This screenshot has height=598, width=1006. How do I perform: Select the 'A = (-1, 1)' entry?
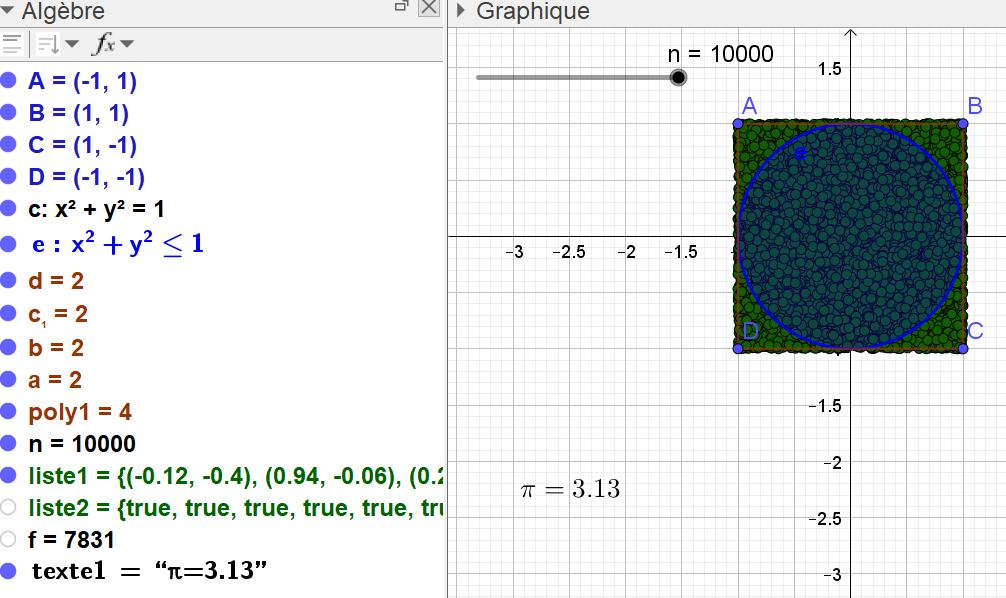point(82,81)
